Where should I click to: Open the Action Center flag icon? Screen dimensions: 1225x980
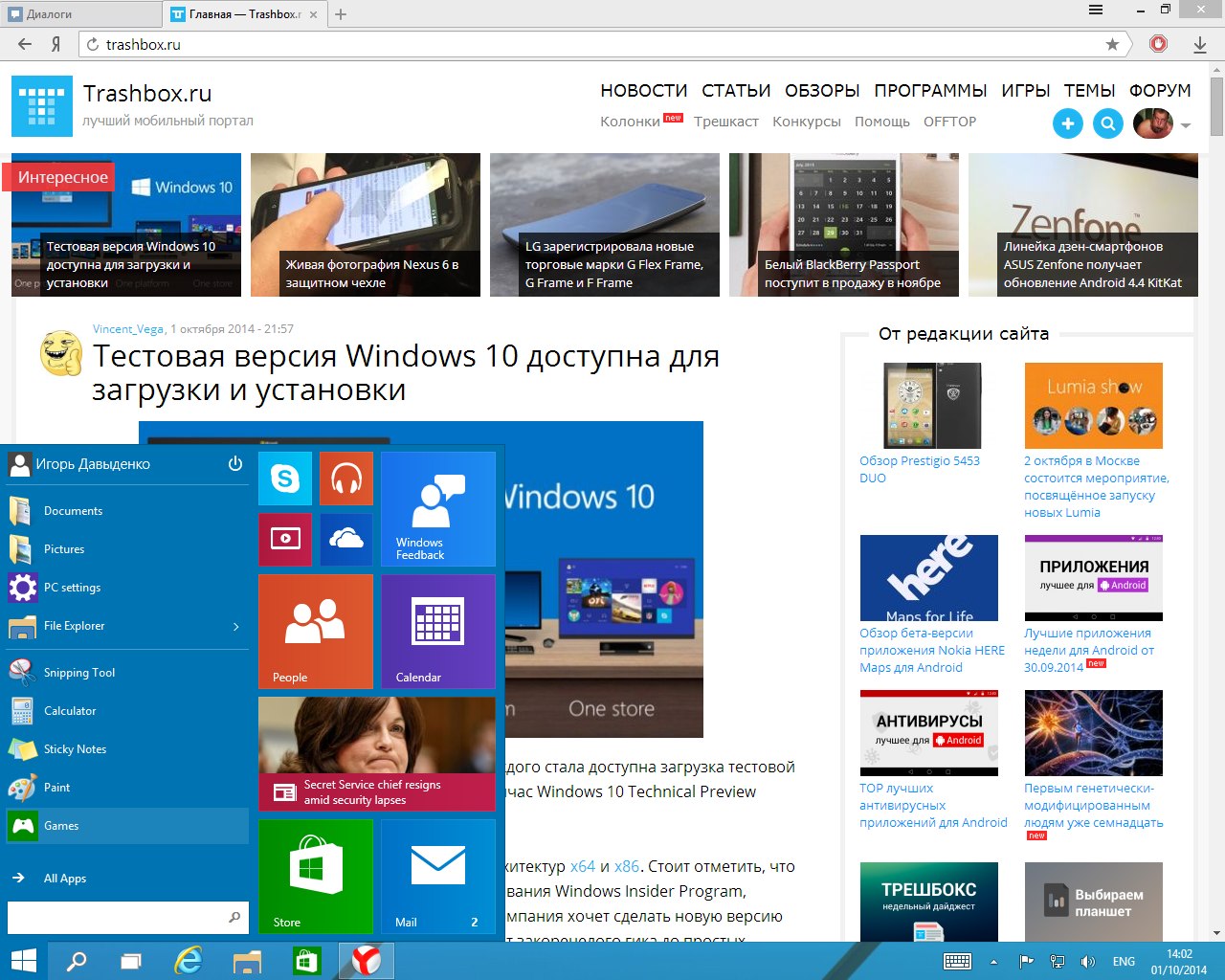[x=1026, y=961]
